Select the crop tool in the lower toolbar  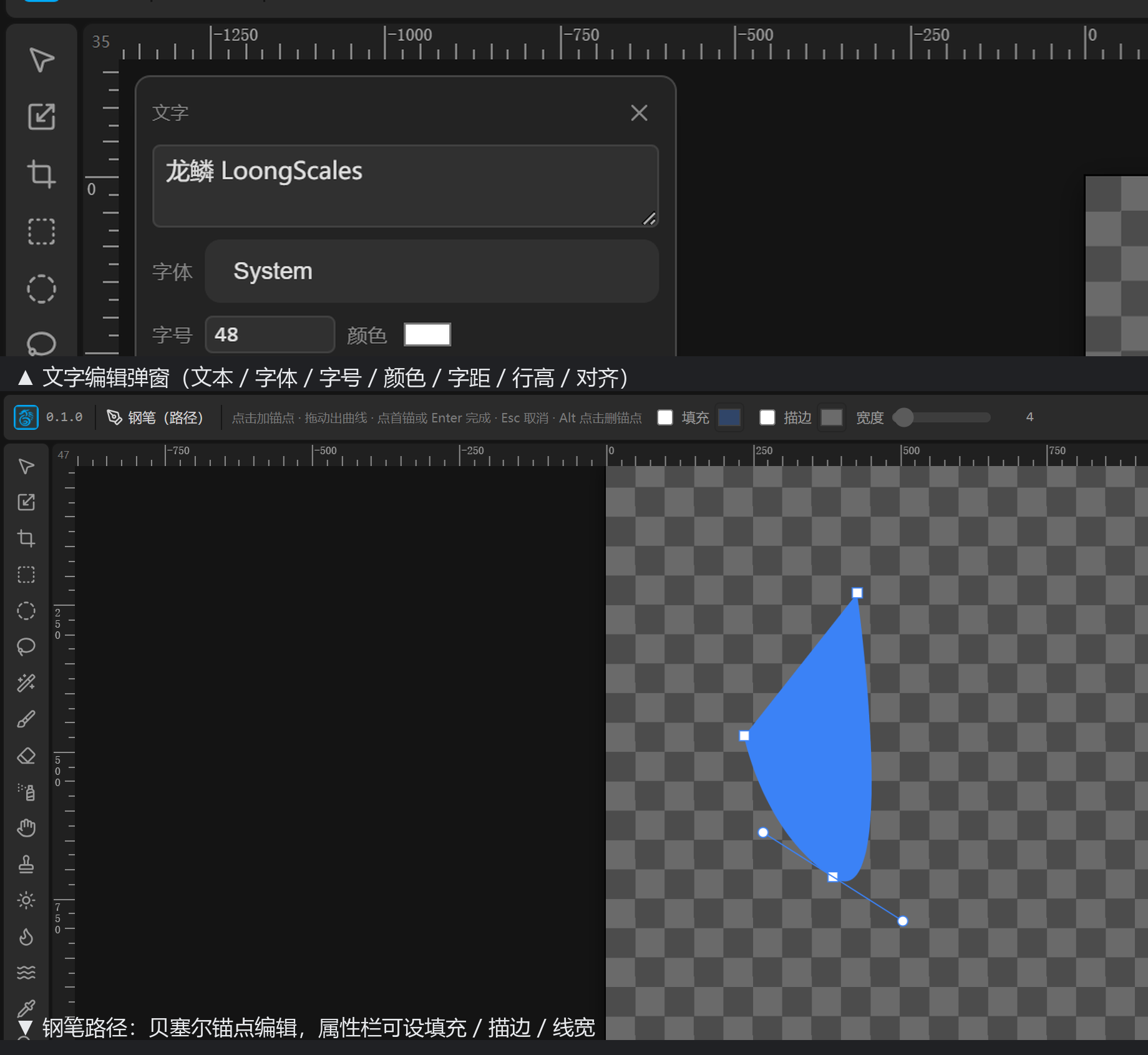coord(26,538)
